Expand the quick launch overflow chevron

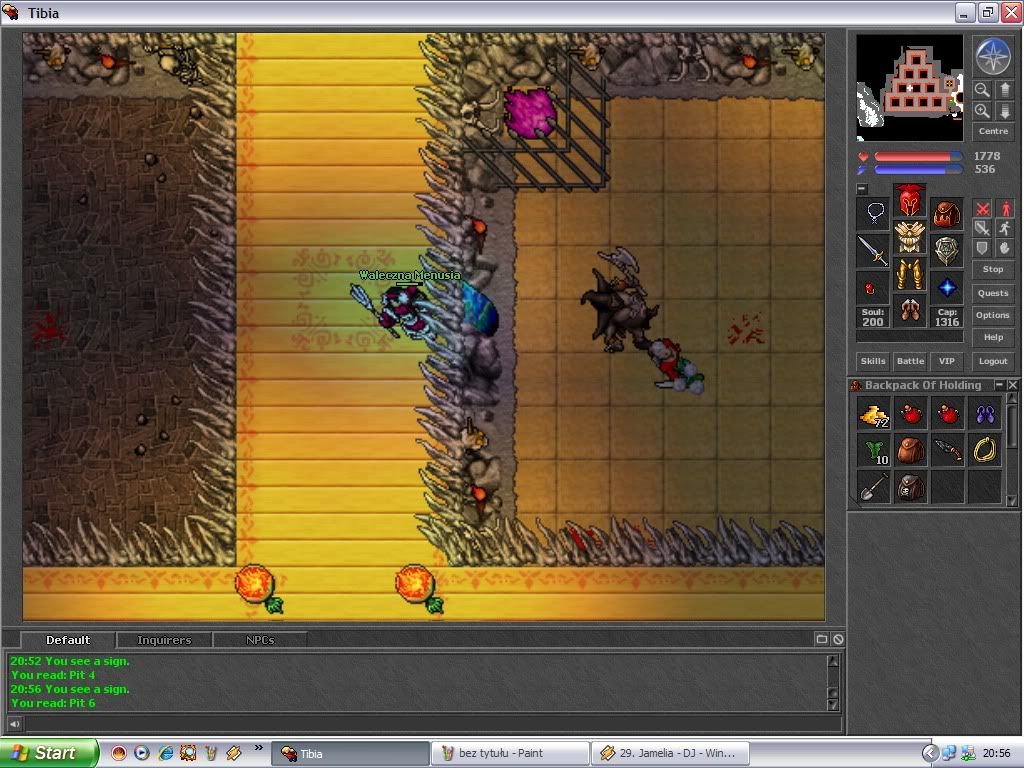click(x=259, y=748)
